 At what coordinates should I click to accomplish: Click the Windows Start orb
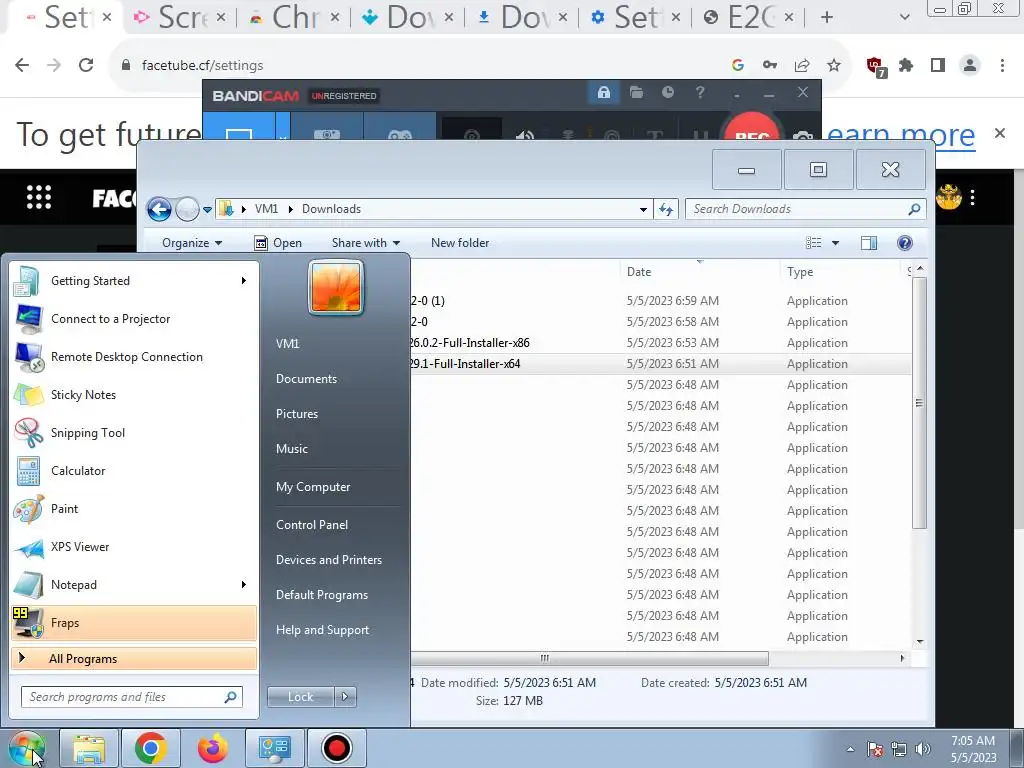tap(27, 748)
